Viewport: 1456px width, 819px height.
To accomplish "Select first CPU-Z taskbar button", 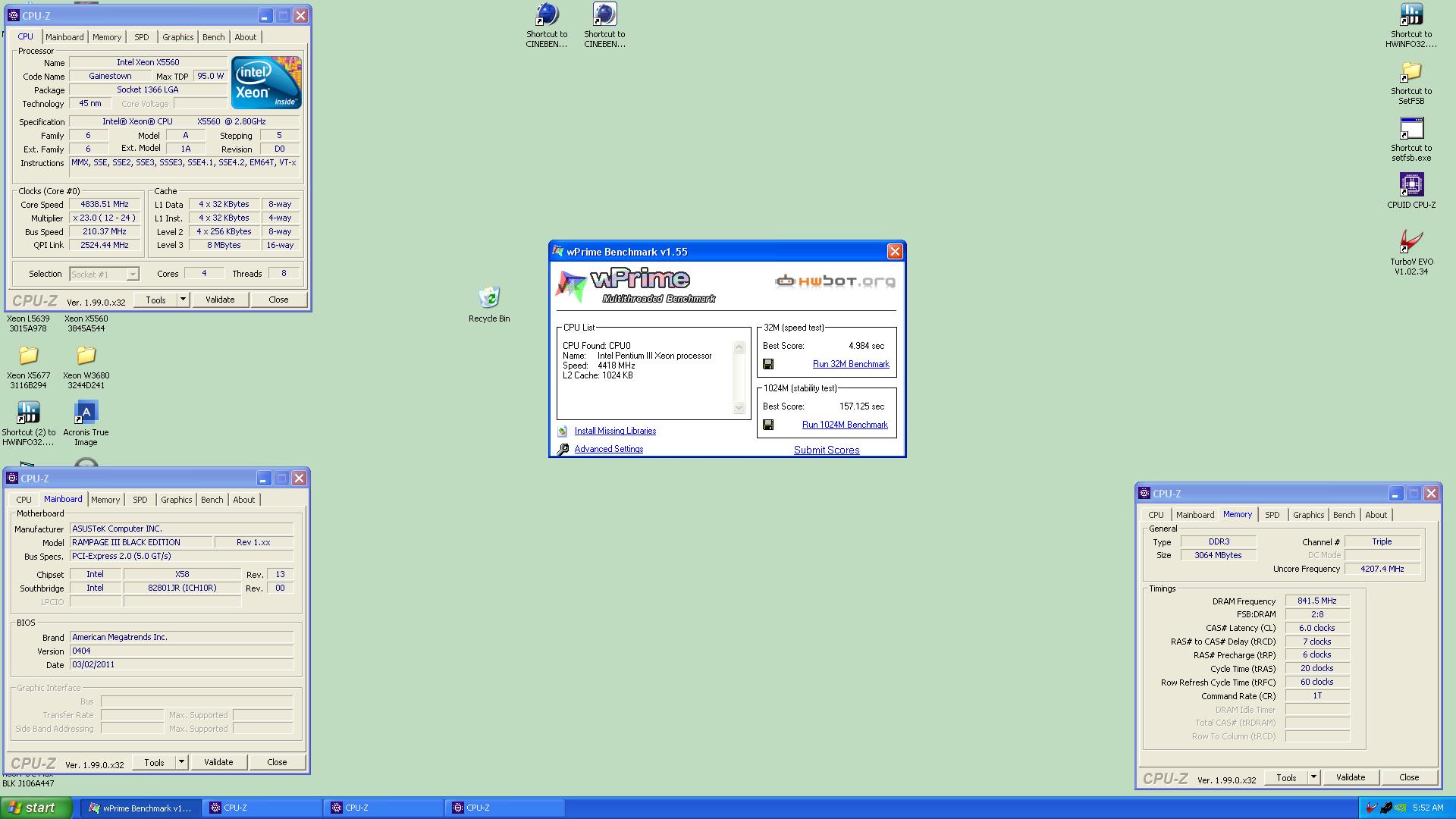I will click(x=263, y=808).
